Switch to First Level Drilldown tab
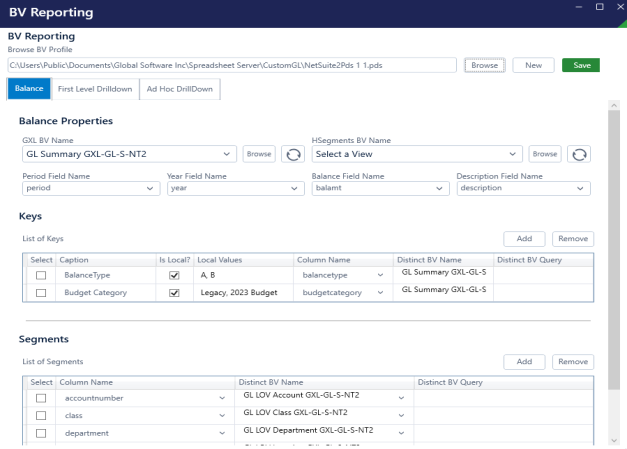The height and width of the screenshot is (449, 627). click(96, 89)
